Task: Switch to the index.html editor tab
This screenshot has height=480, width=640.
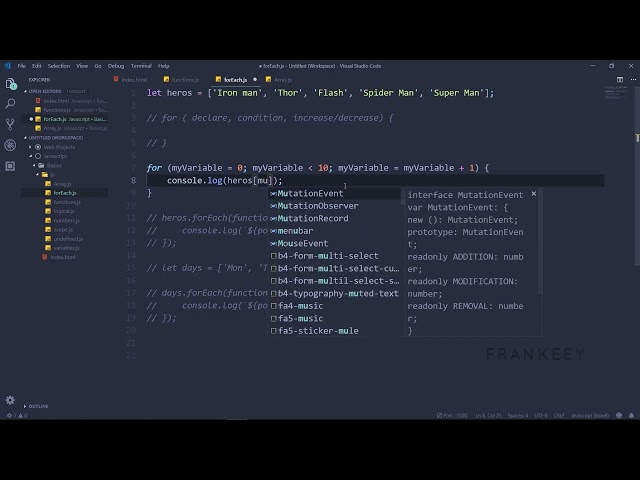Action: point(131,80)
